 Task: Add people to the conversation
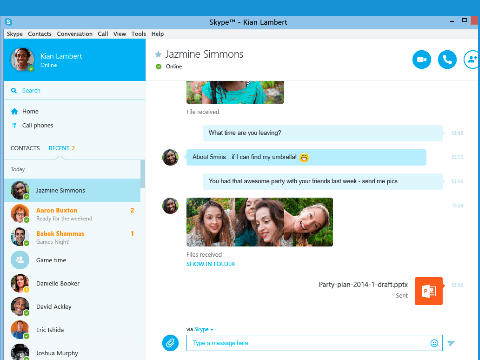[472, 60]
